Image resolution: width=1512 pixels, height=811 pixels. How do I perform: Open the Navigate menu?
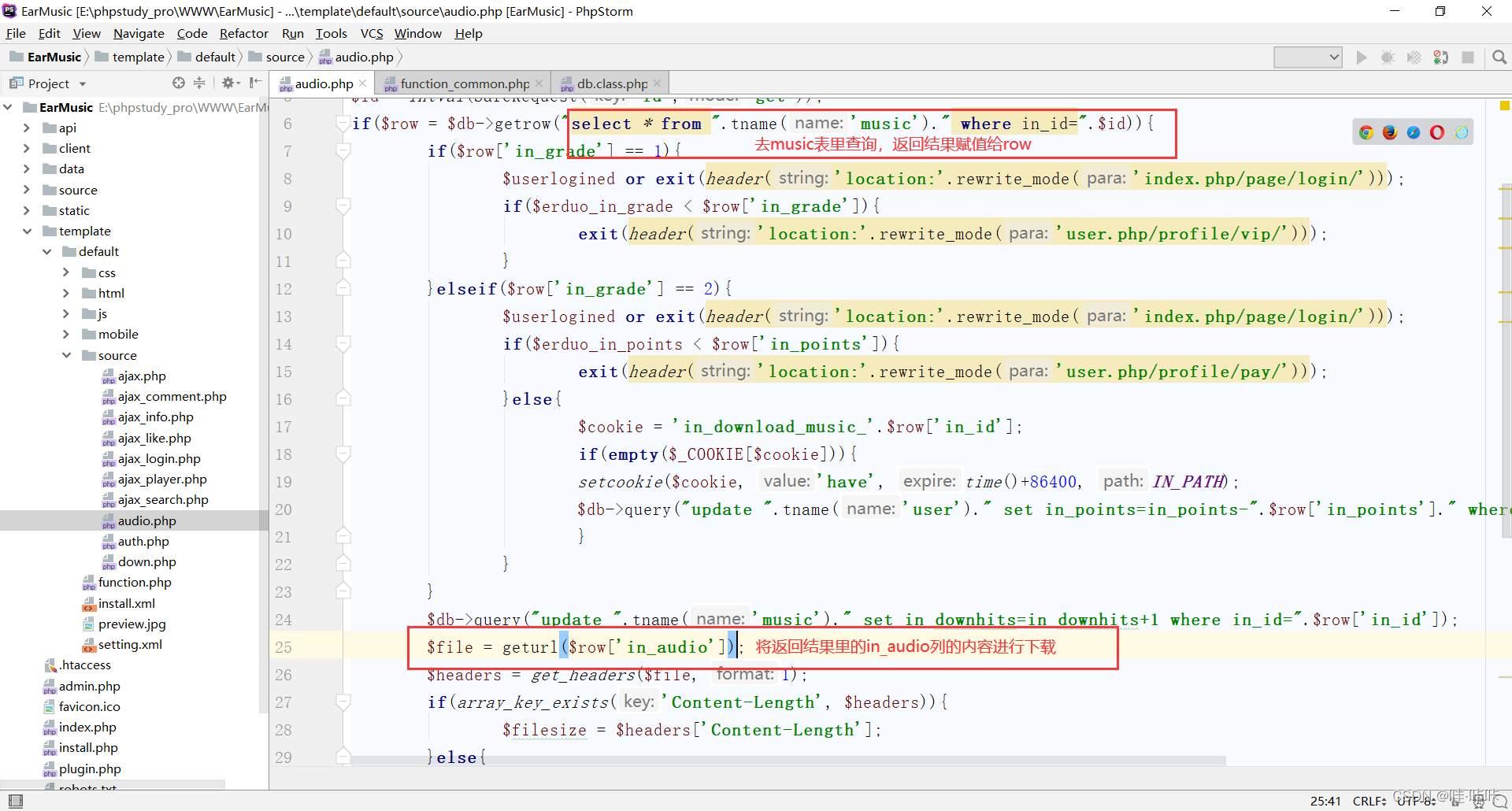point(139,33)
